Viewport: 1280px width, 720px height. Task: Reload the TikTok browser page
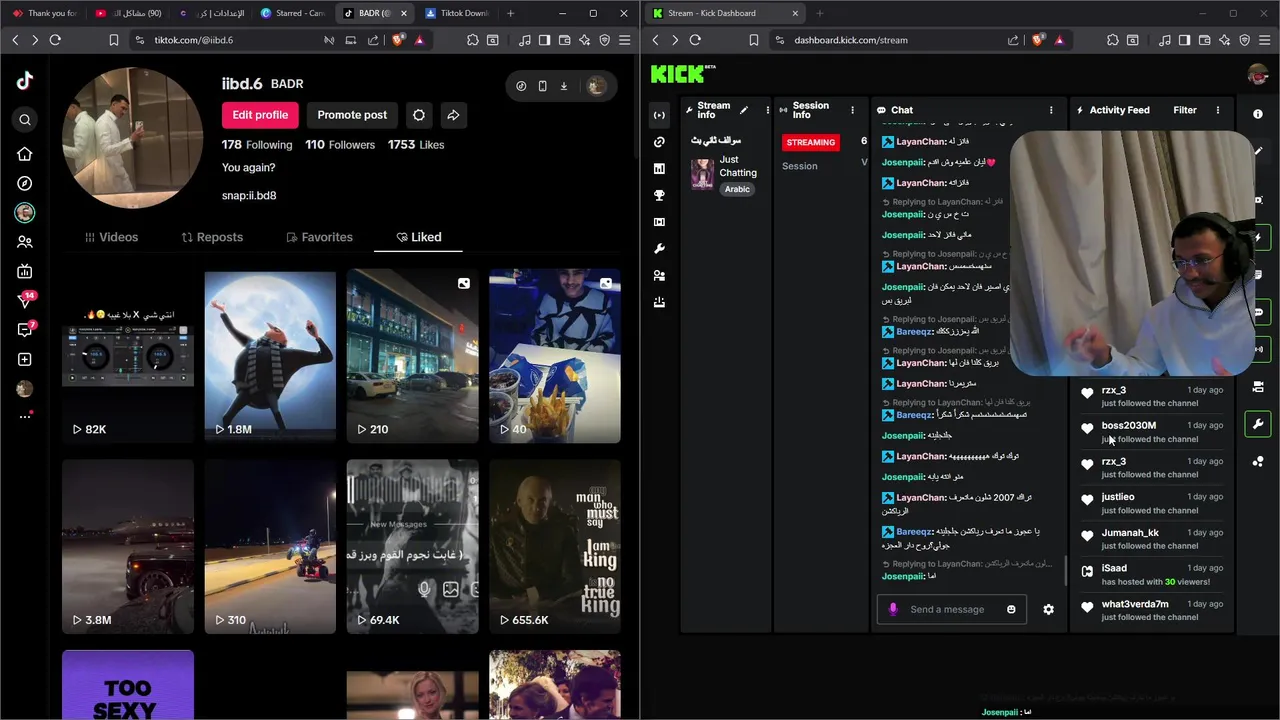55,40
